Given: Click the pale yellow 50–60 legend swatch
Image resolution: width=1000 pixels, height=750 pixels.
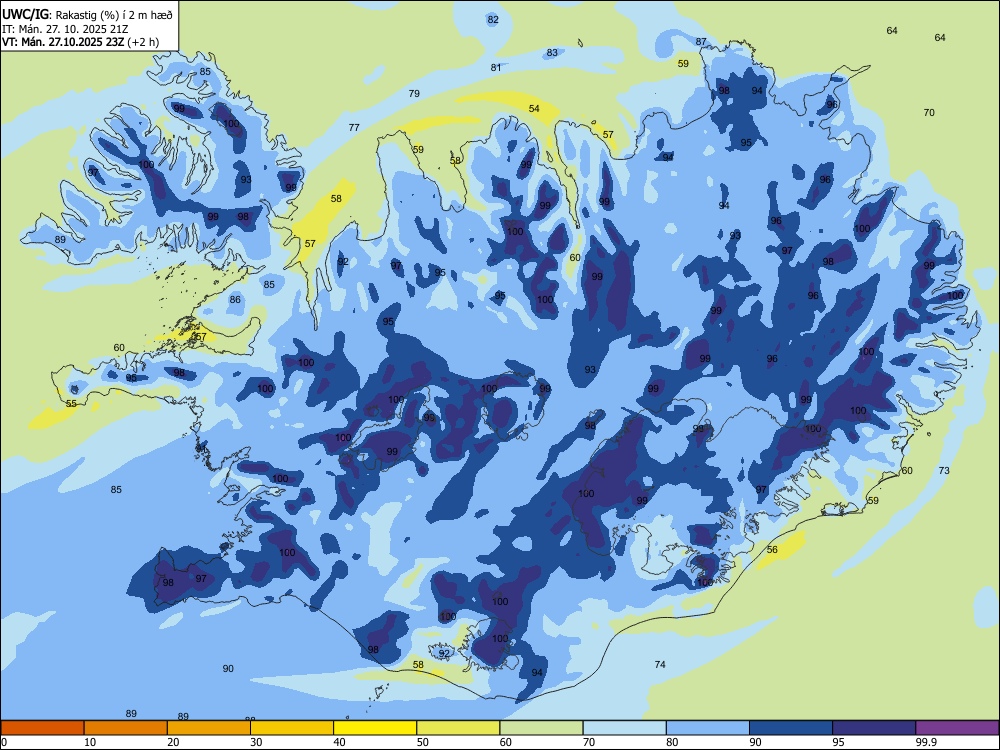Looking at the screenshot, I should tap(459, 728).
